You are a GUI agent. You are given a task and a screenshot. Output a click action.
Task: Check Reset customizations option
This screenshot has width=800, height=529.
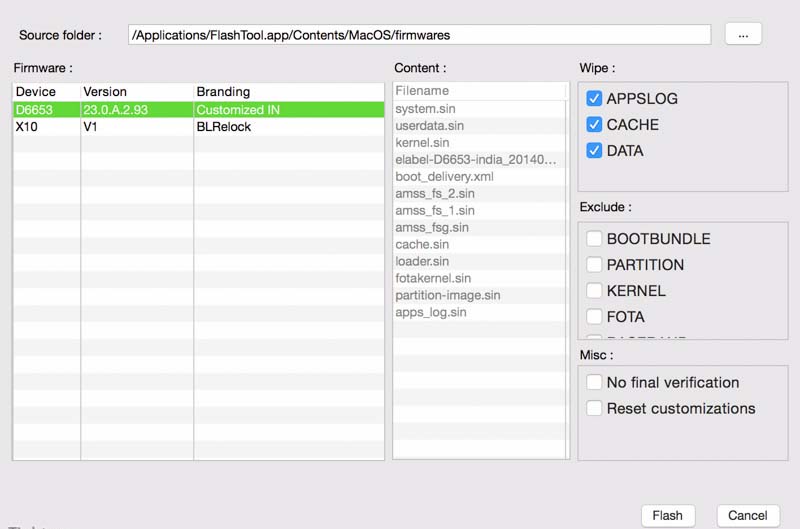(x=594, y=408)
